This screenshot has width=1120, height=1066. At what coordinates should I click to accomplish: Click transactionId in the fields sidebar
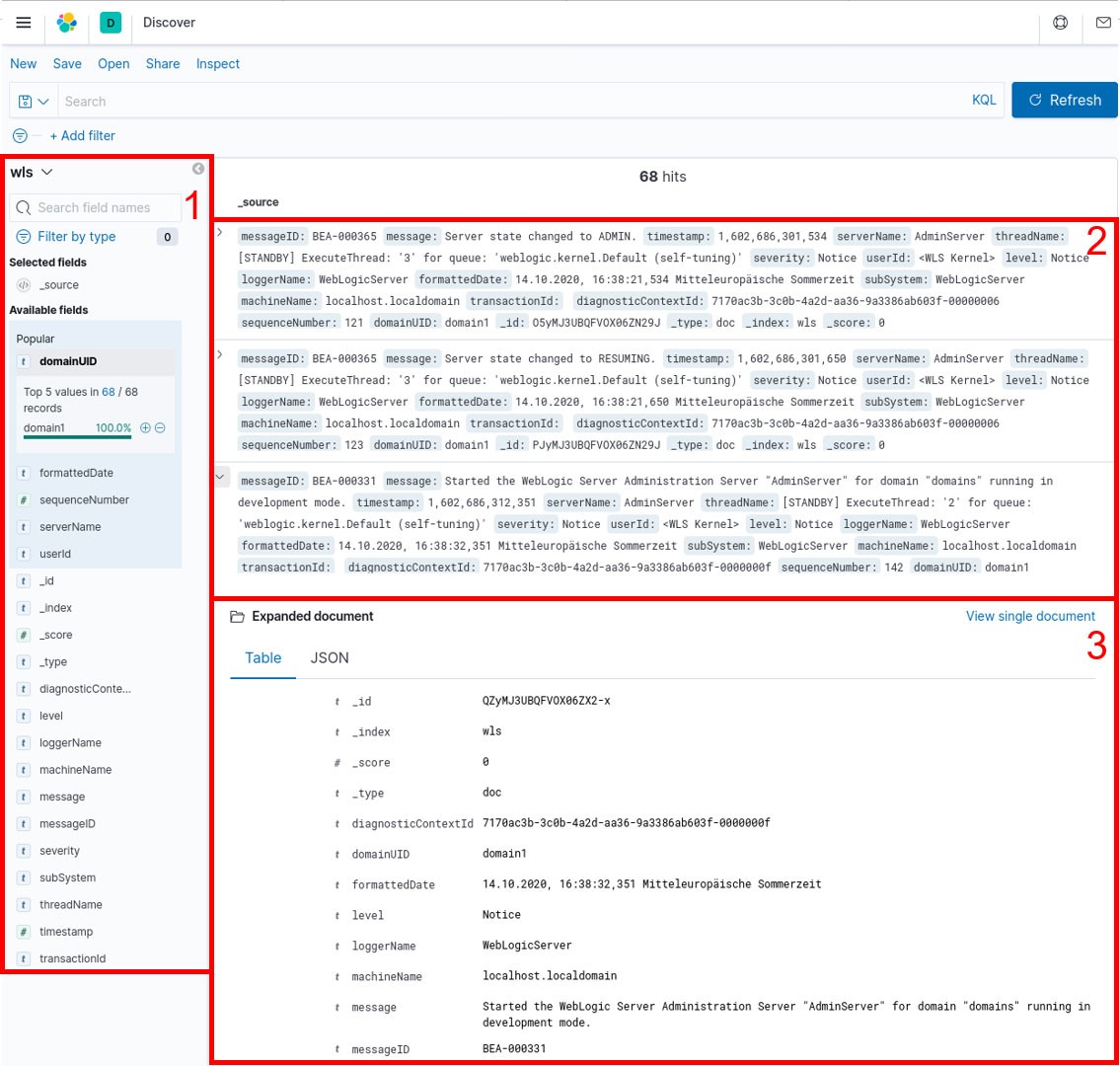pyautogui.click(x=72, y=958)
